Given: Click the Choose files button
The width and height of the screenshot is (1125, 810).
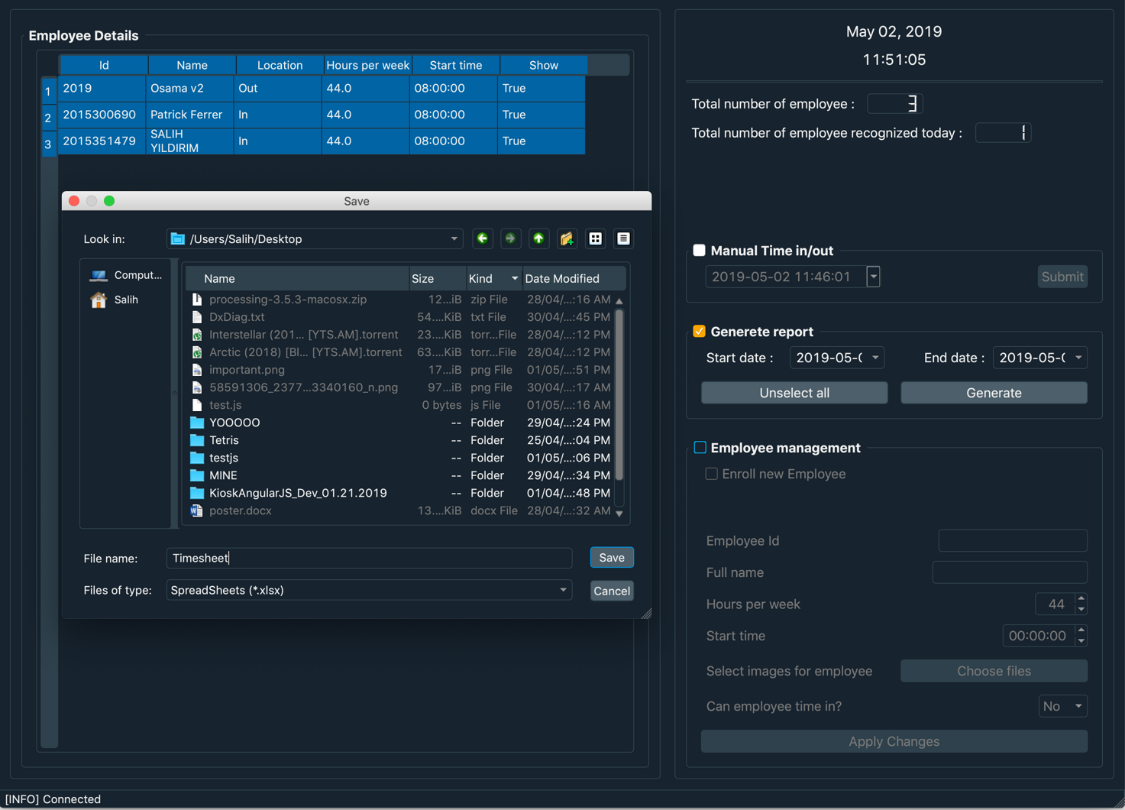Looking at the screenshot, I should click(x=994, y=672).
